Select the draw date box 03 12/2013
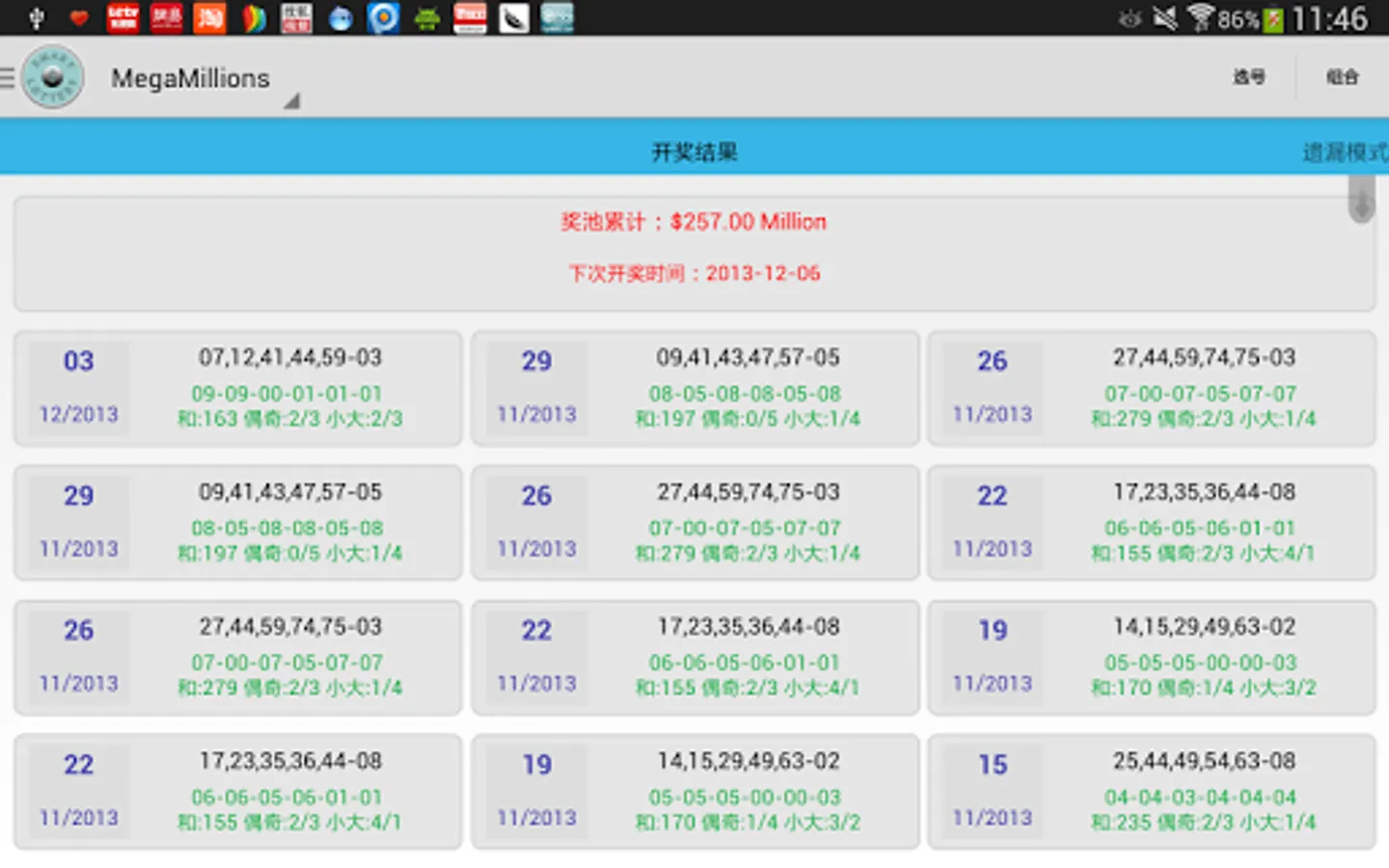The height and width of the screenshot is (868, 1389). point(79,388)
